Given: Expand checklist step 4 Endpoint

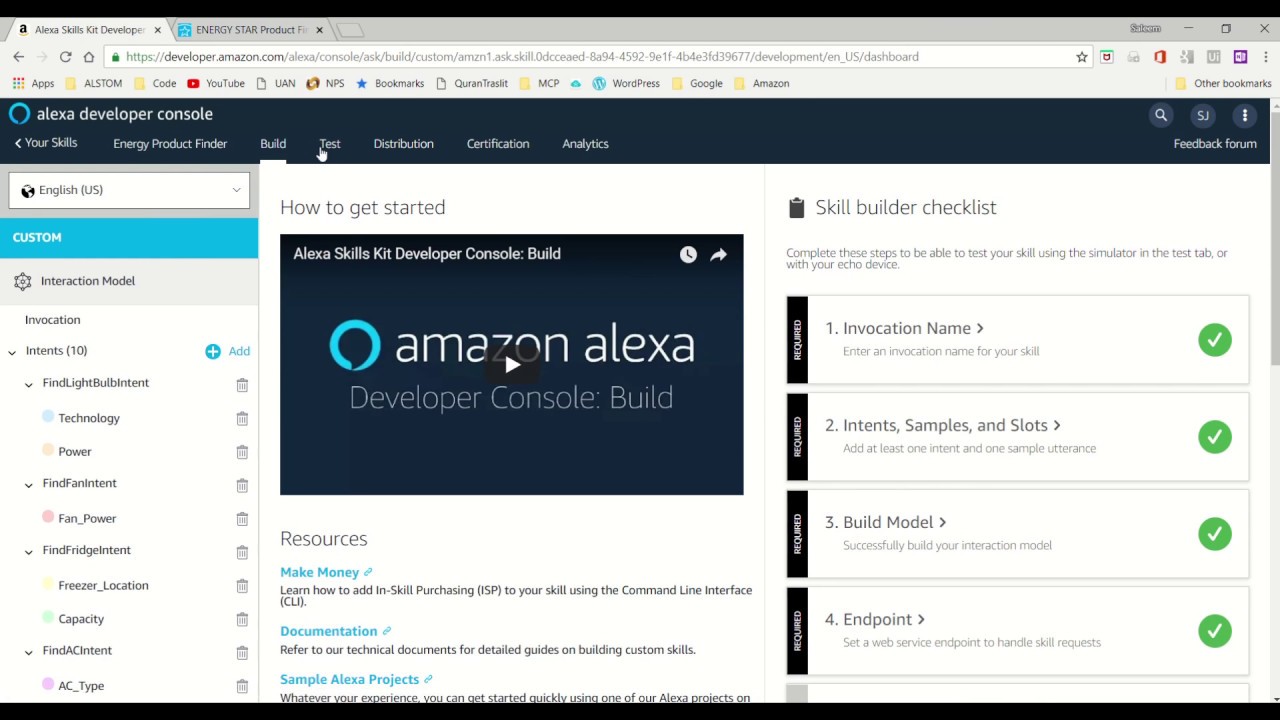Looking at the screenshot, I should [x=874, y=619].
